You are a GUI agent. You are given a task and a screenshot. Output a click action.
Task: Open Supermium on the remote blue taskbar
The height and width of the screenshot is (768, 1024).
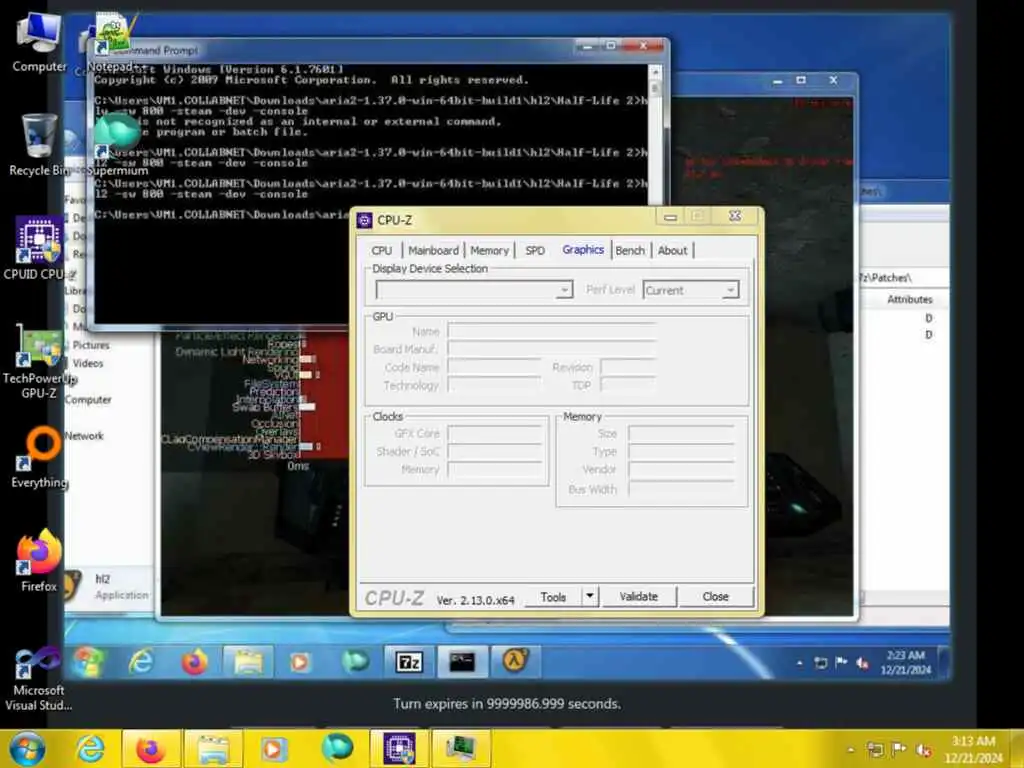355,662
